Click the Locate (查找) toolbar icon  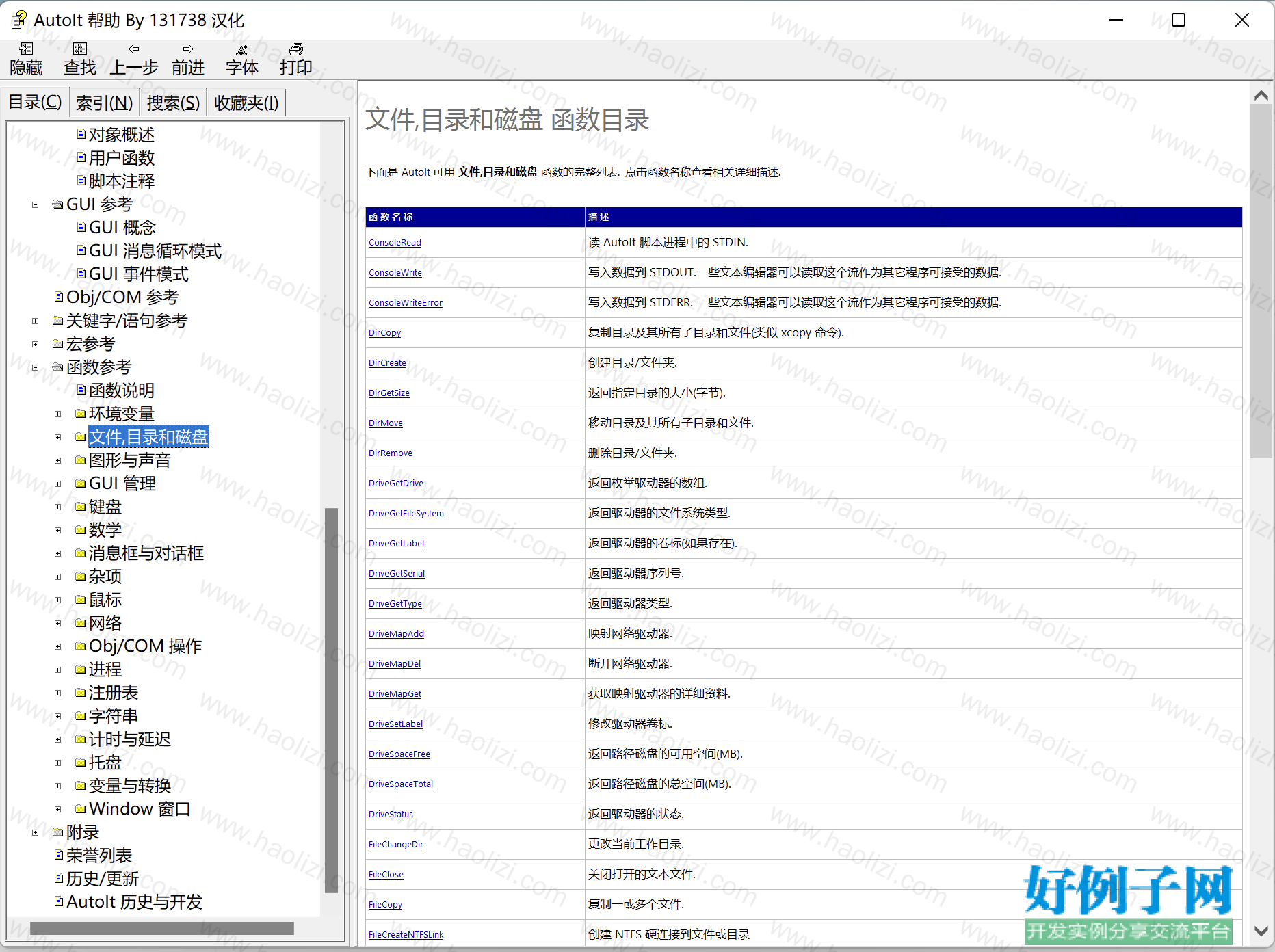[80, 49]
